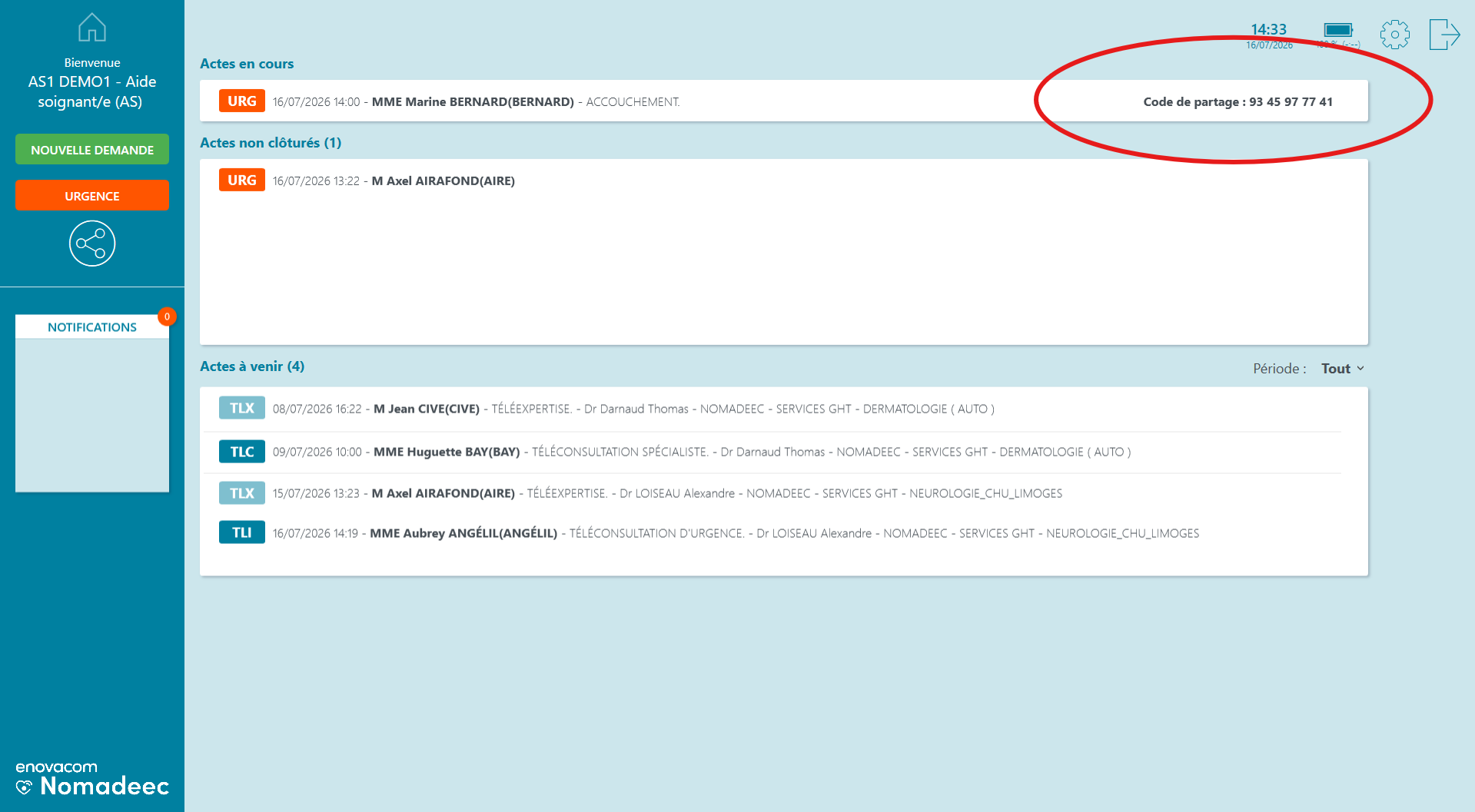Click the Actes non clôturés (1) heading
Image resolution: width=1475 pixels, height=812 pixels.
pyautogui.click(x=271, y=143)
